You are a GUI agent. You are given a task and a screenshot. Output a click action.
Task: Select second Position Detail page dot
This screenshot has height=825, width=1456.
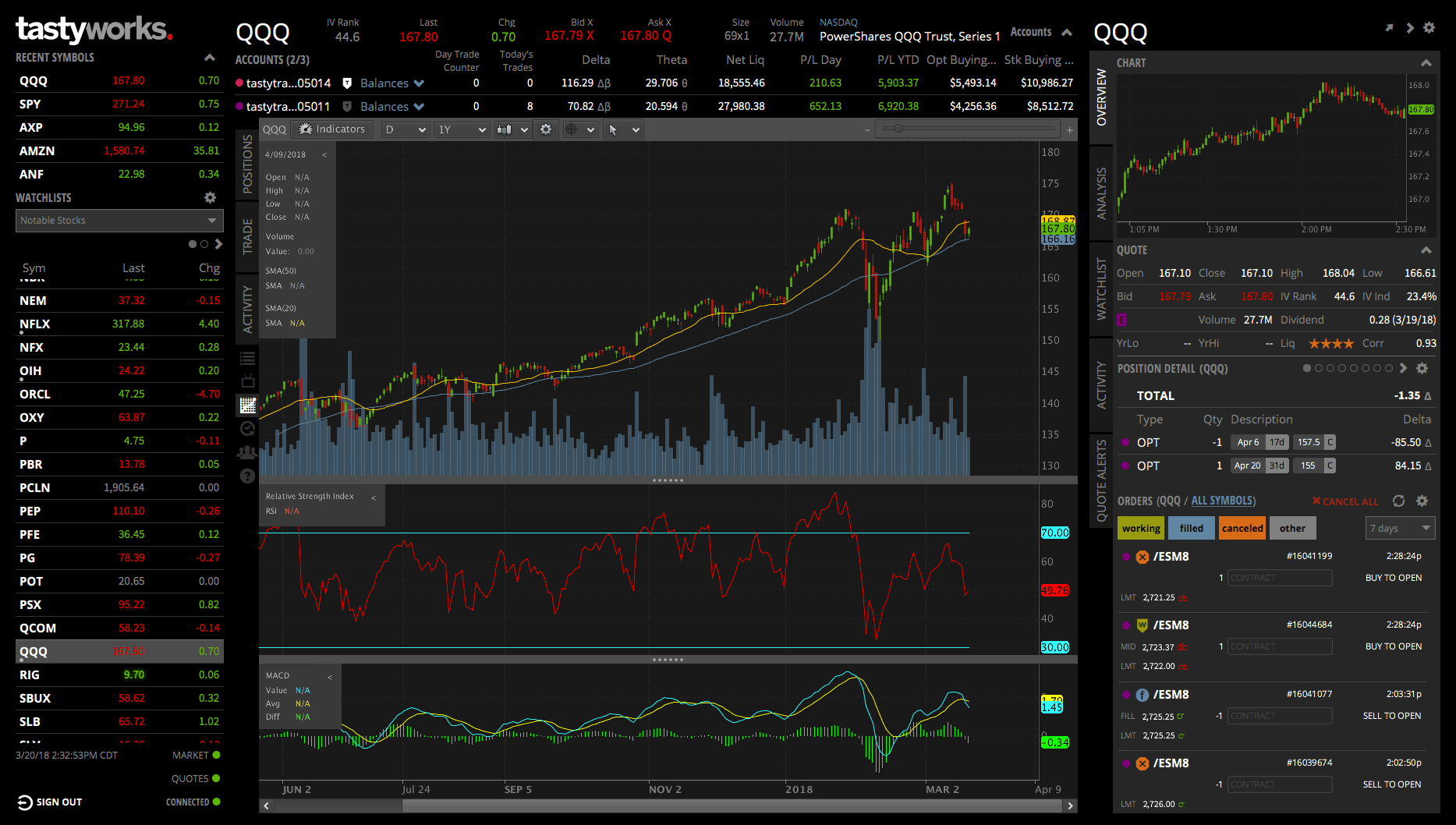click(1319, 368)
